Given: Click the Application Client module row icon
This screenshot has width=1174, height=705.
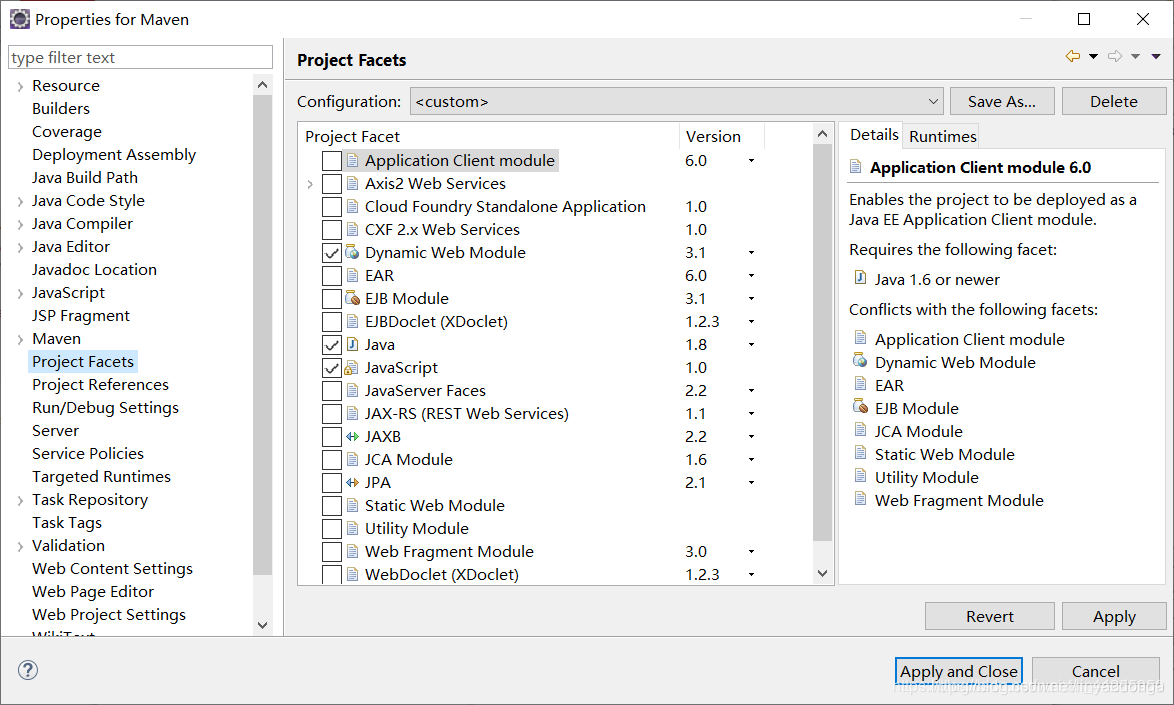Looking at the screenshot, I should (352, 160).
